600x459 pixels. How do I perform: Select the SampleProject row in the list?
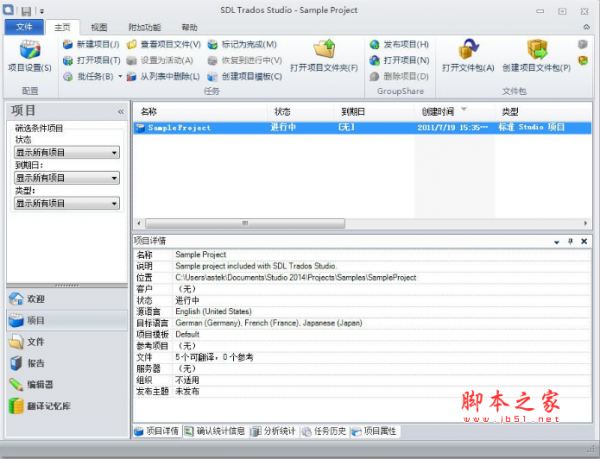click(x=362, y=128)
